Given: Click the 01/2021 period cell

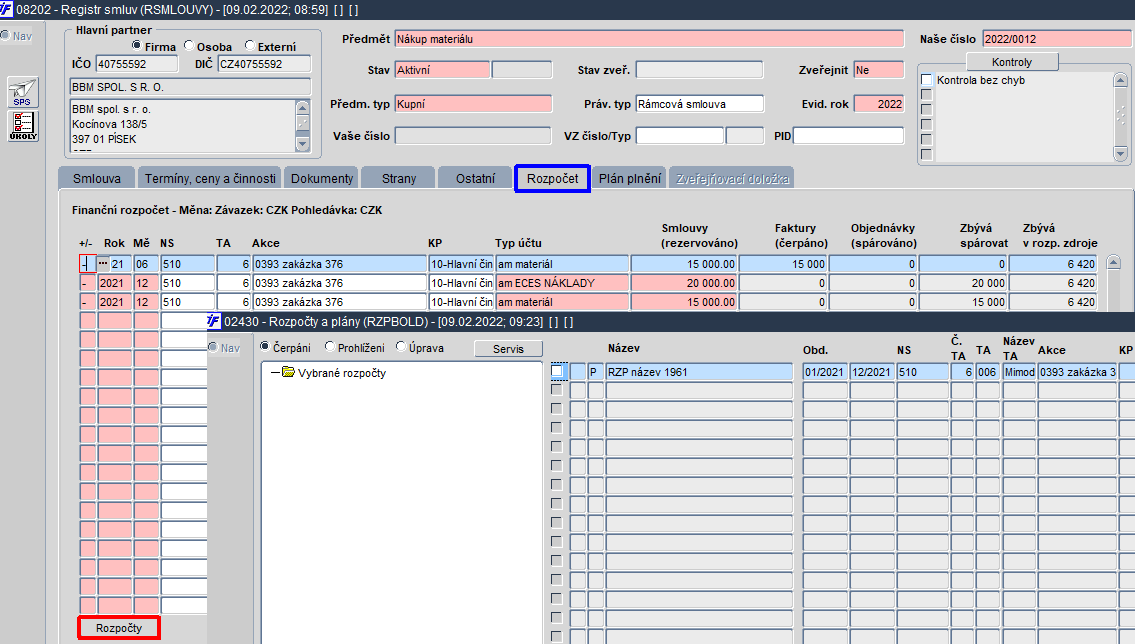Looking at the screenshot, I should point(825,372).
